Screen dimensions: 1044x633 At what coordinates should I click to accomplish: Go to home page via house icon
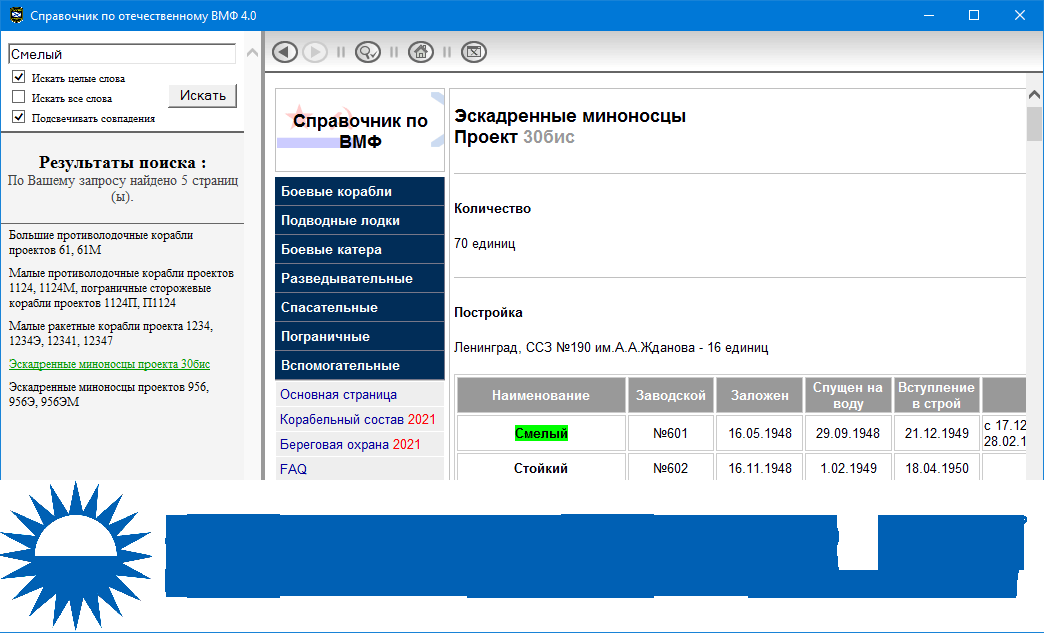click(x=421, y=52)
